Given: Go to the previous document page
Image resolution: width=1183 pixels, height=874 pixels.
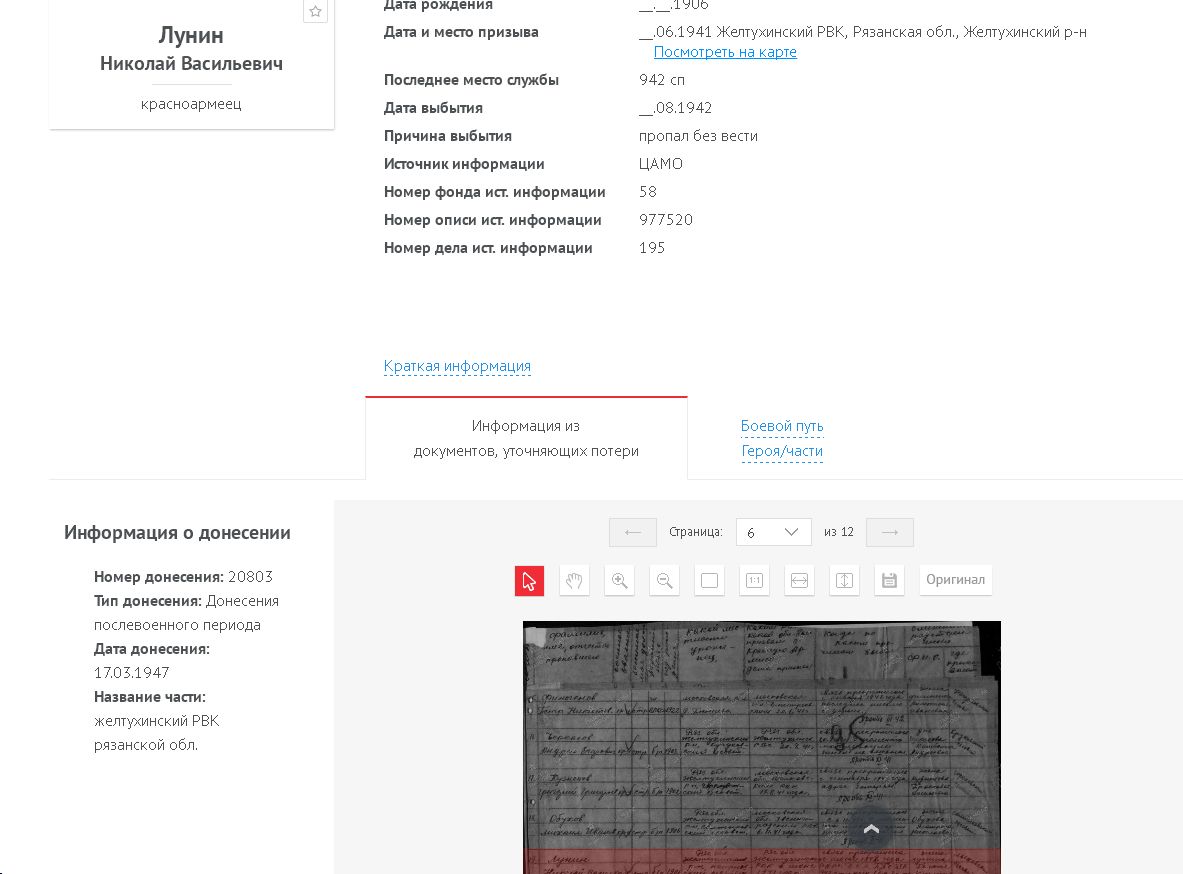Looking at the screenshot, I should (632, 532).
